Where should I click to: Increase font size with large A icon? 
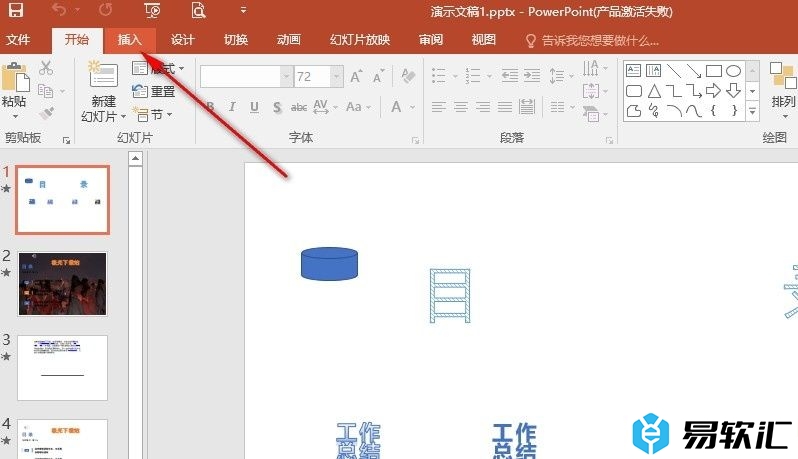[x=356, y=76]
